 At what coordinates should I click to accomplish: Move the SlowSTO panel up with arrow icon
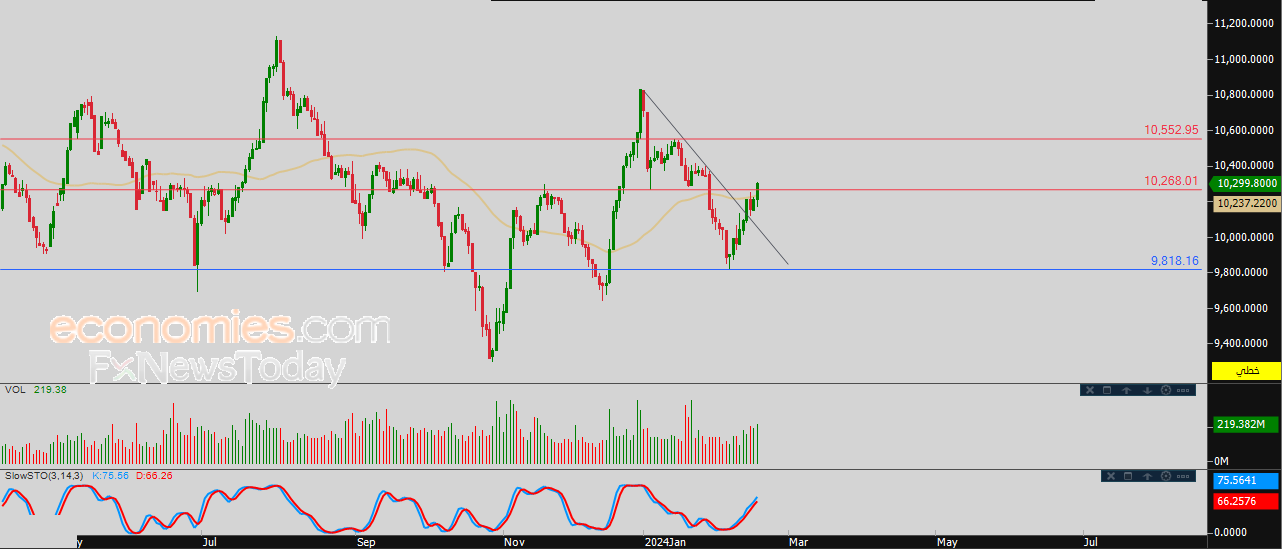pyautogui.click(x=1147, y=476)
